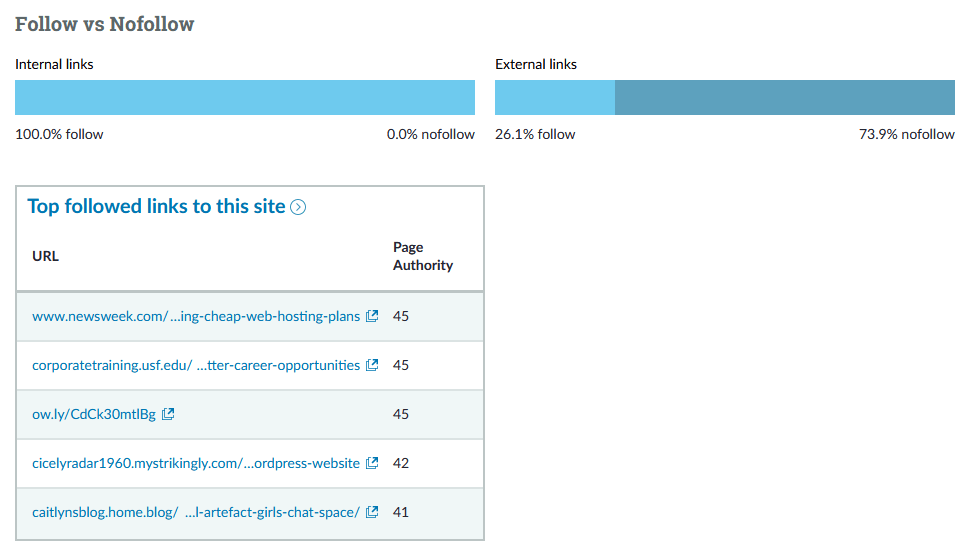
Task: Open the ow.ly/CdCk30mtlBg short link
Action: point(94,414)
